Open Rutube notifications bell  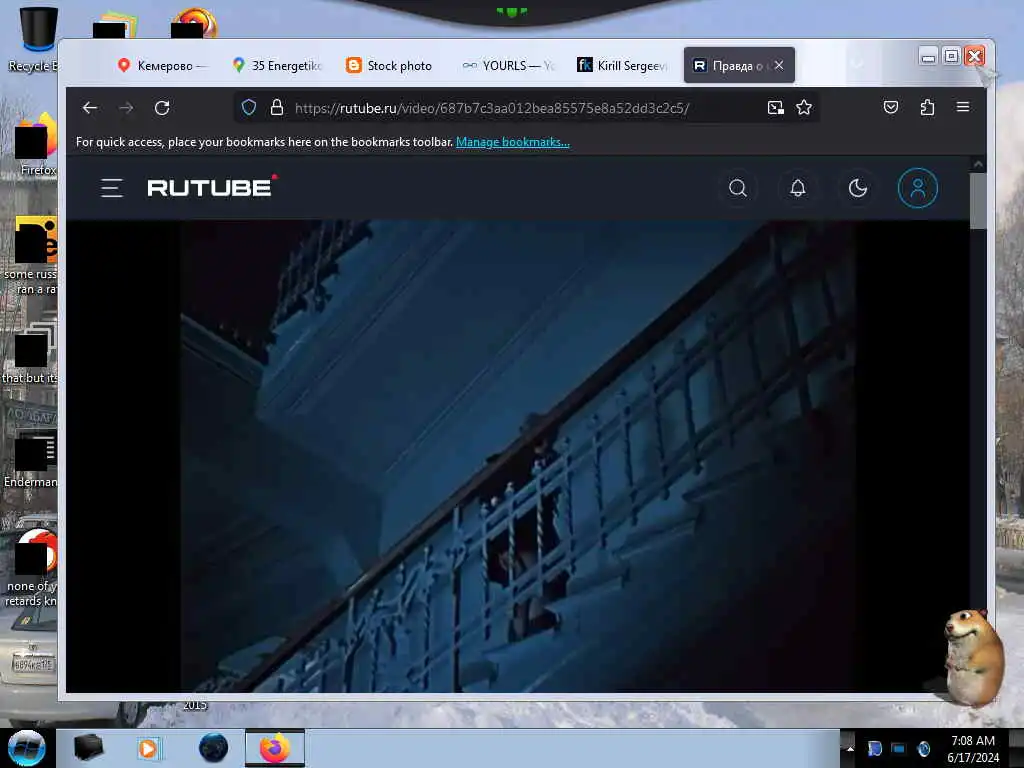click(797, 188)
